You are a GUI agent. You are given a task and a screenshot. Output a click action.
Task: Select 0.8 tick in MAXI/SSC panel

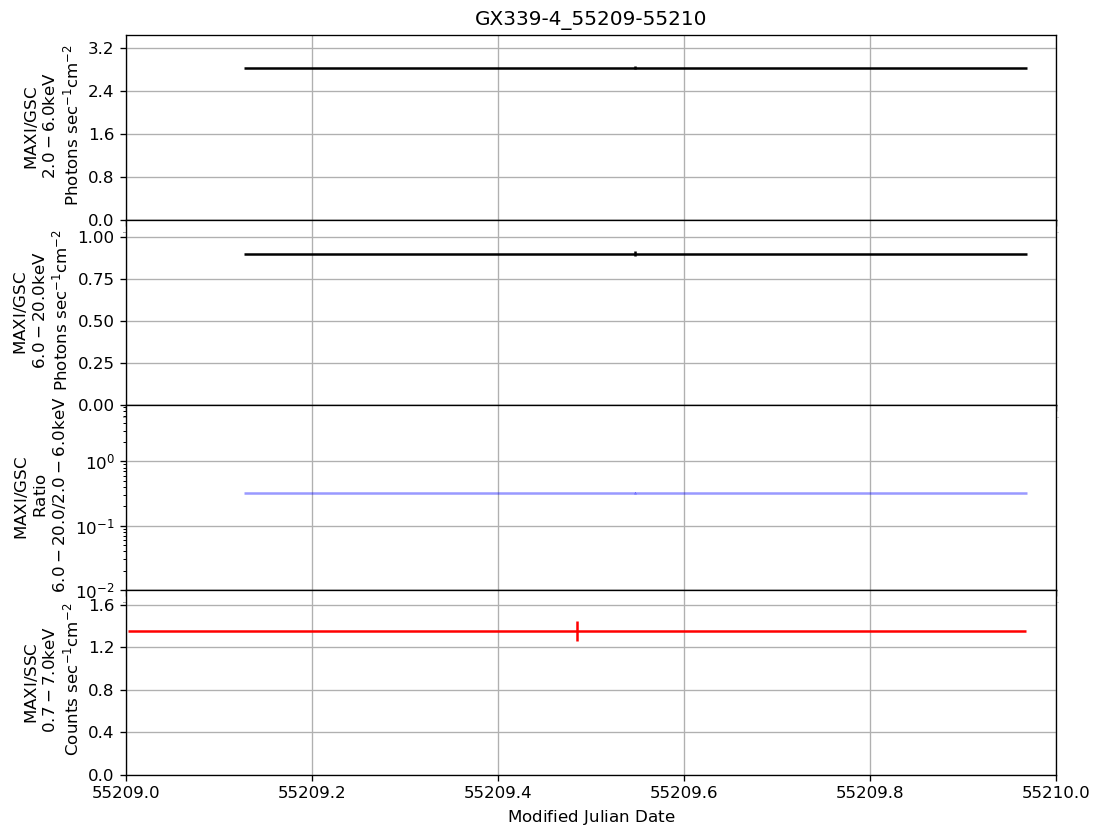[x=101, y=690]
